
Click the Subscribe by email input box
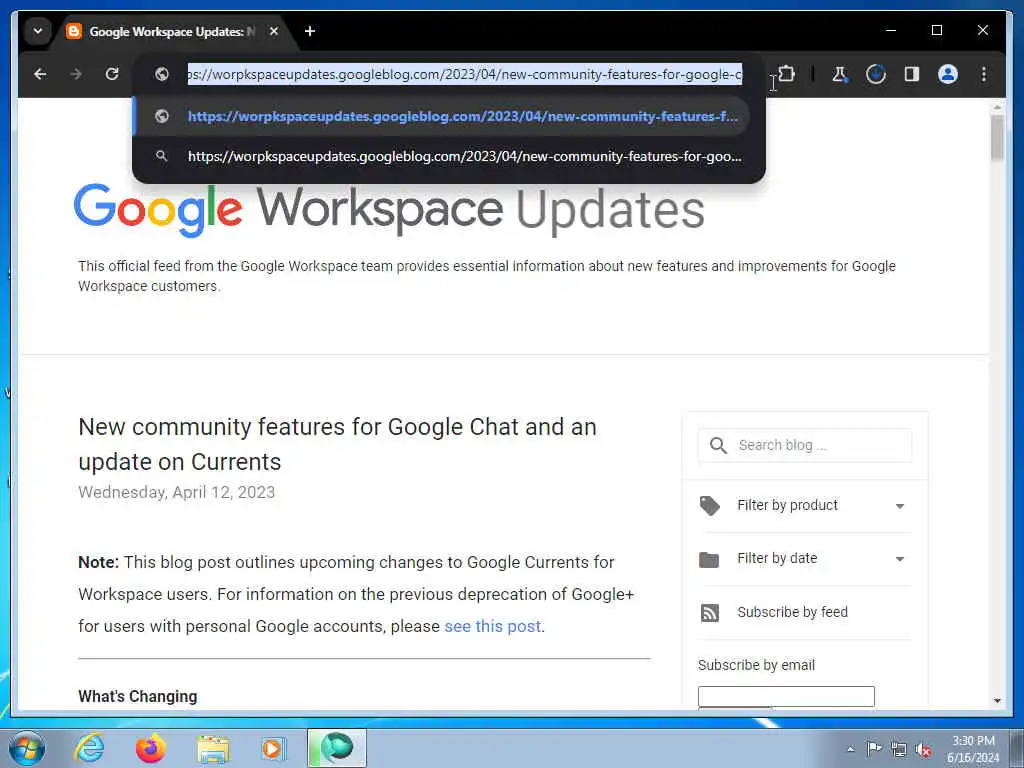786,696
